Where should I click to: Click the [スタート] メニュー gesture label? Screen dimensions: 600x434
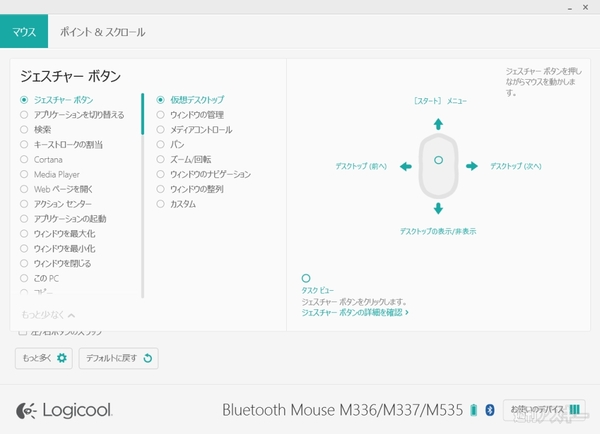[x=440, y=101]
